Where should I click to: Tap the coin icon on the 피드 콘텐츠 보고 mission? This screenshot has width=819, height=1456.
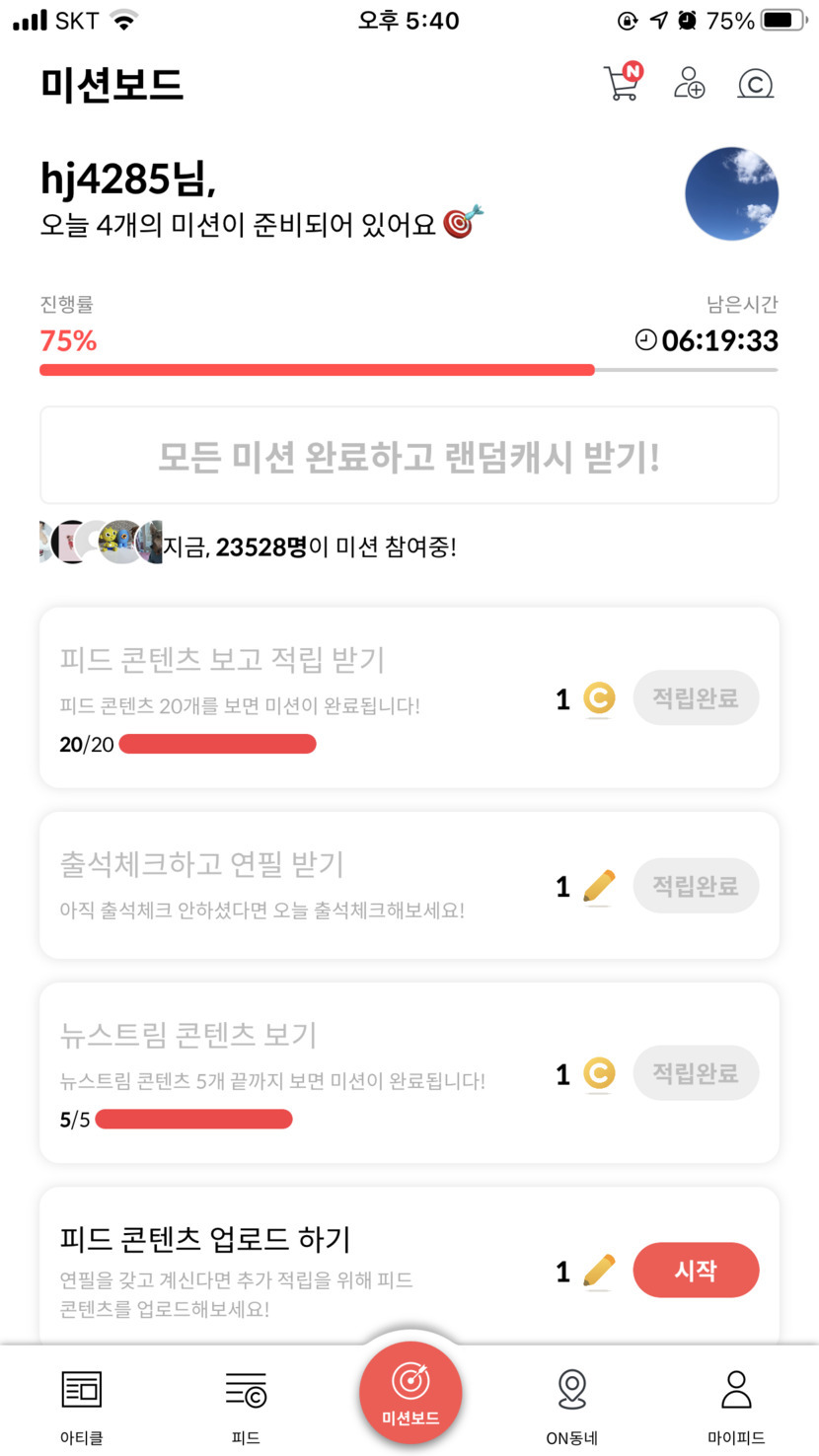[x=599, y=699]
